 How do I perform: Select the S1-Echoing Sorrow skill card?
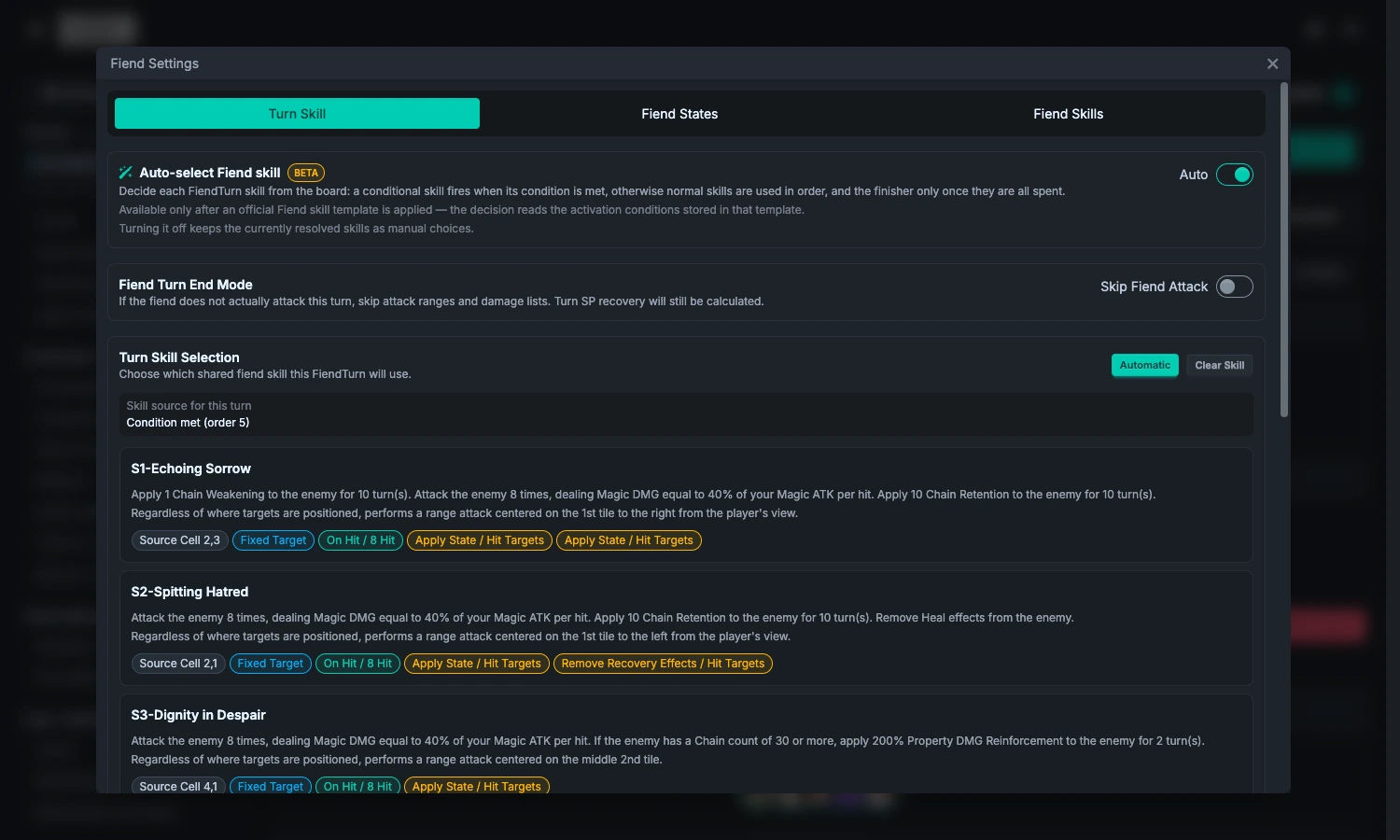[x=686, y=505]
